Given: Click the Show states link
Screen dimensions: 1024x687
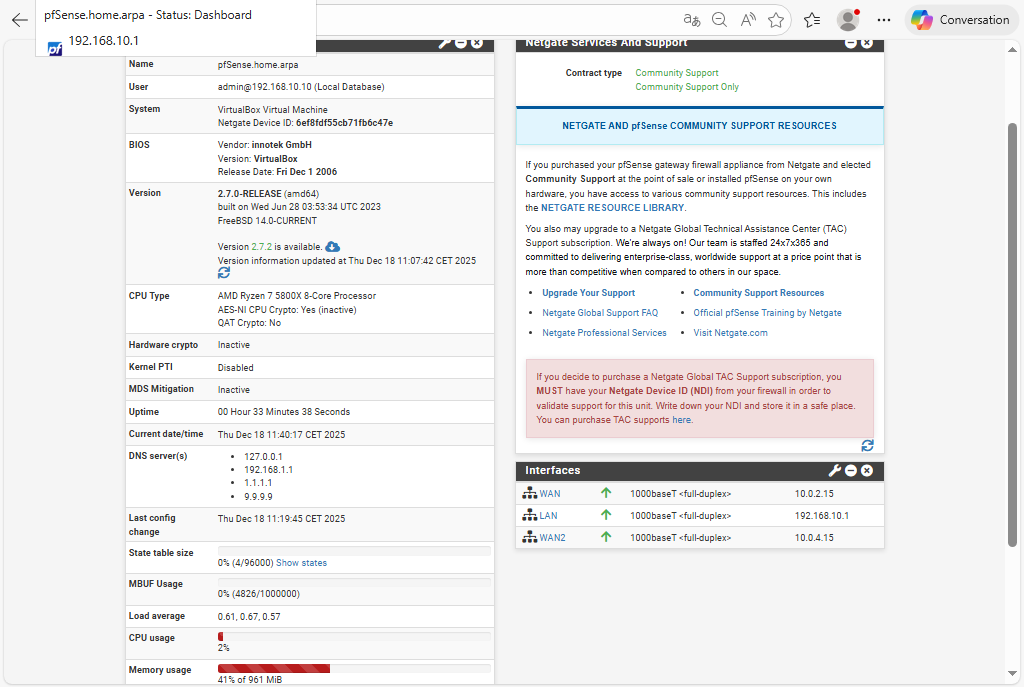Looking at the screenshot, I should (x=301, y=563).
